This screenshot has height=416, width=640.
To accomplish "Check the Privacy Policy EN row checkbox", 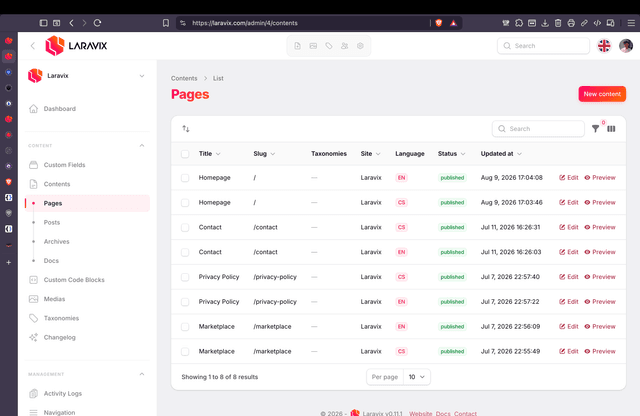I will [185, 302].
